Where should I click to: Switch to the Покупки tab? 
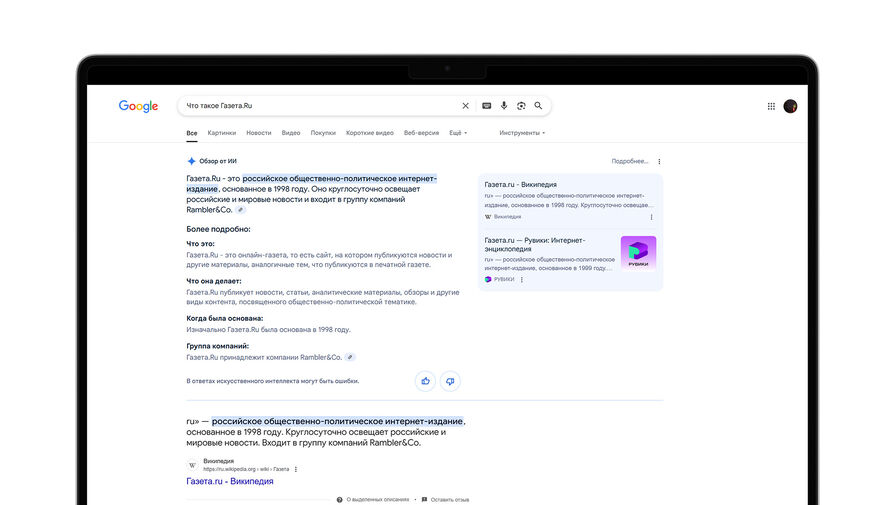point(323,133)
